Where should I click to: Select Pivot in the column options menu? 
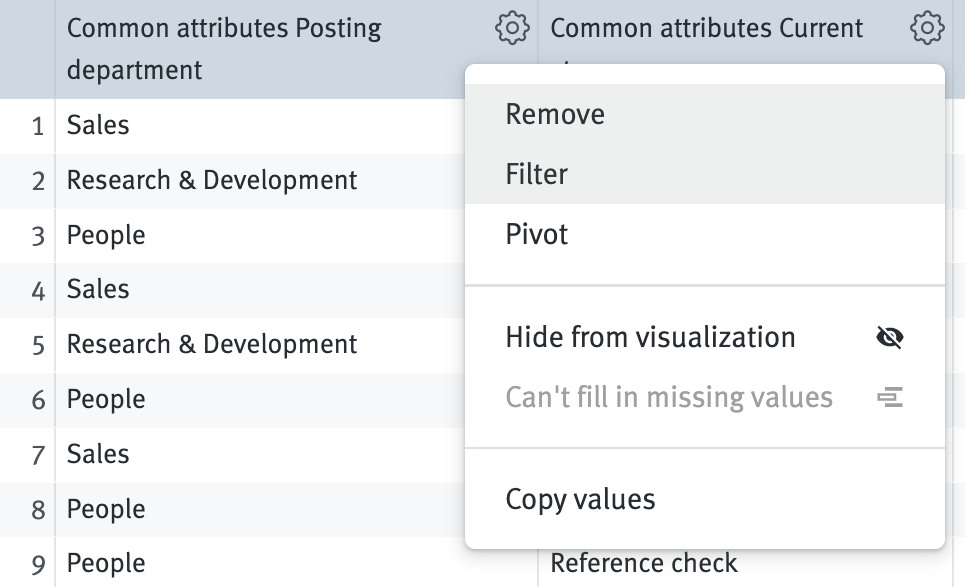(x=534, y=233)
